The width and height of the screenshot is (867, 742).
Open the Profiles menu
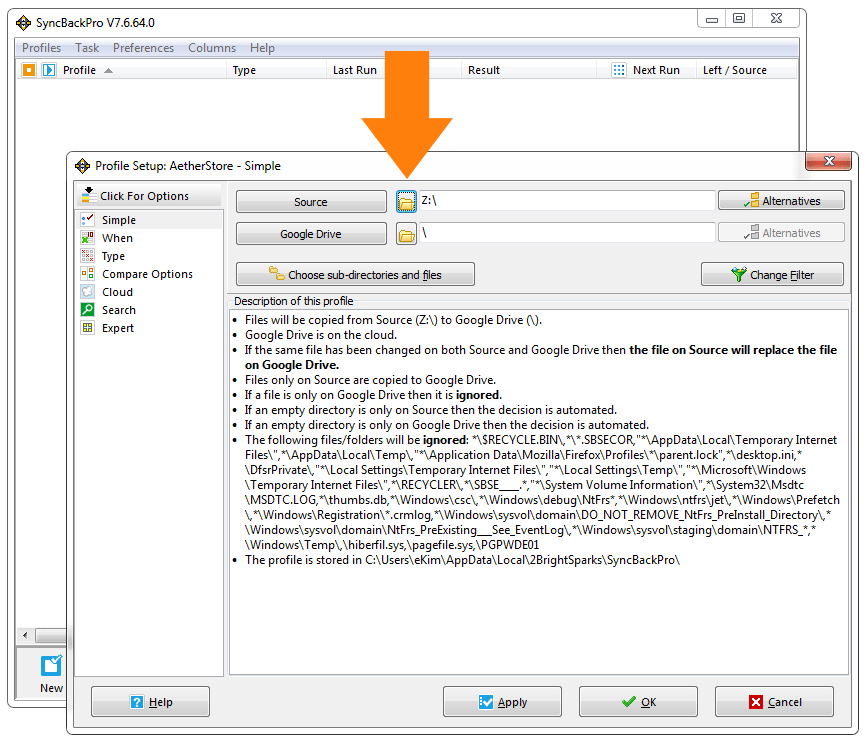point(41,48)
